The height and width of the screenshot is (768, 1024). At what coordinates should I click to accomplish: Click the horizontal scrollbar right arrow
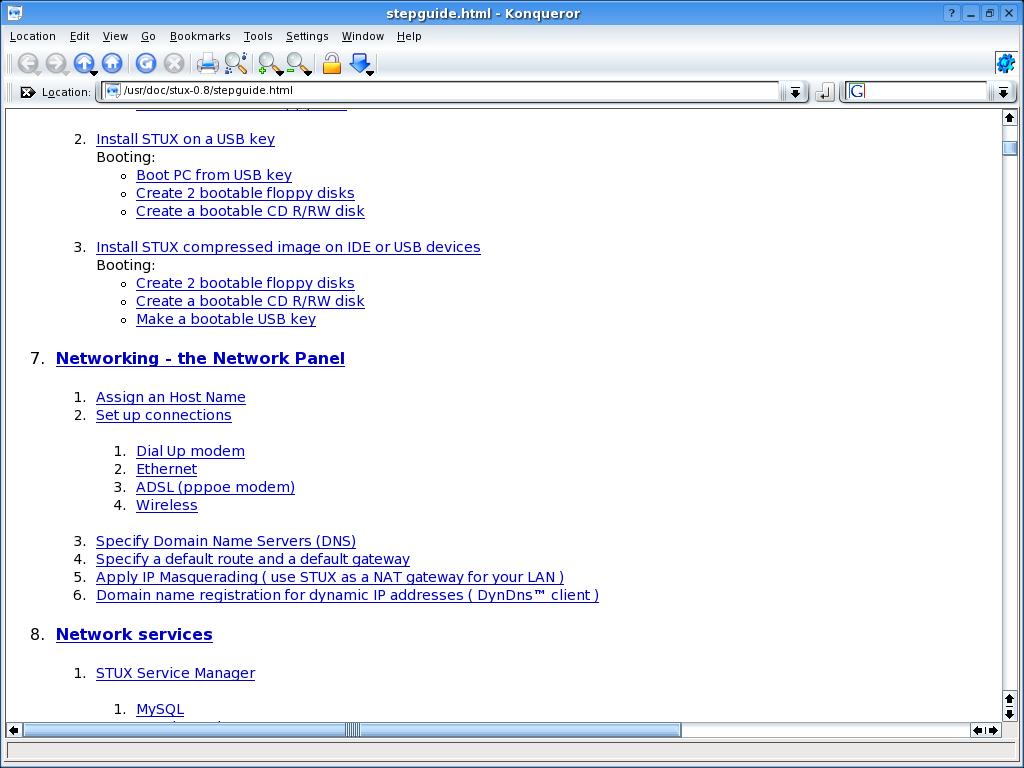(x=993, y=729)
